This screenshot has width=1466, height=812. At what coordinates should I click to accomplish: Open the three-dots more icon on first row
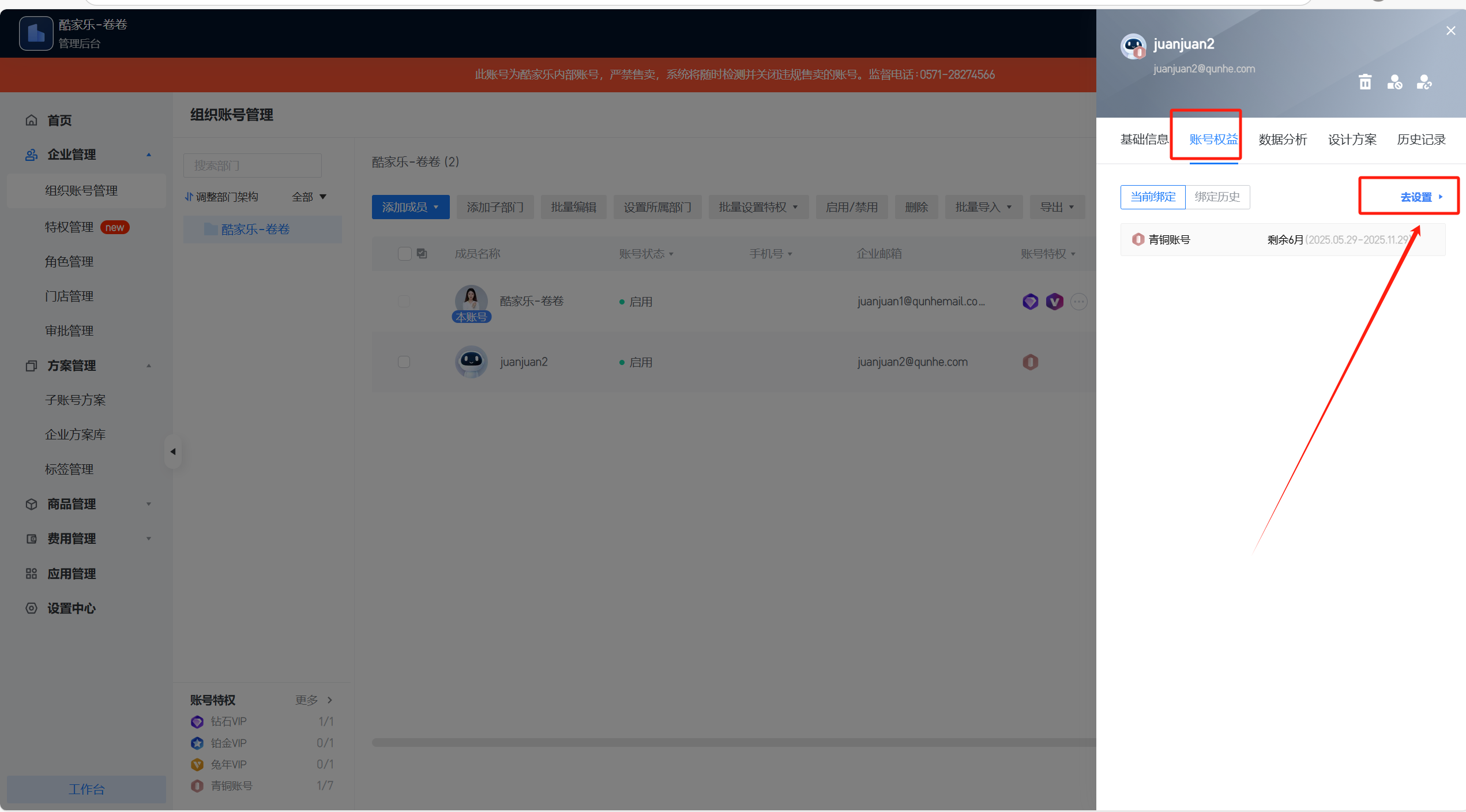coord(1078,302)
